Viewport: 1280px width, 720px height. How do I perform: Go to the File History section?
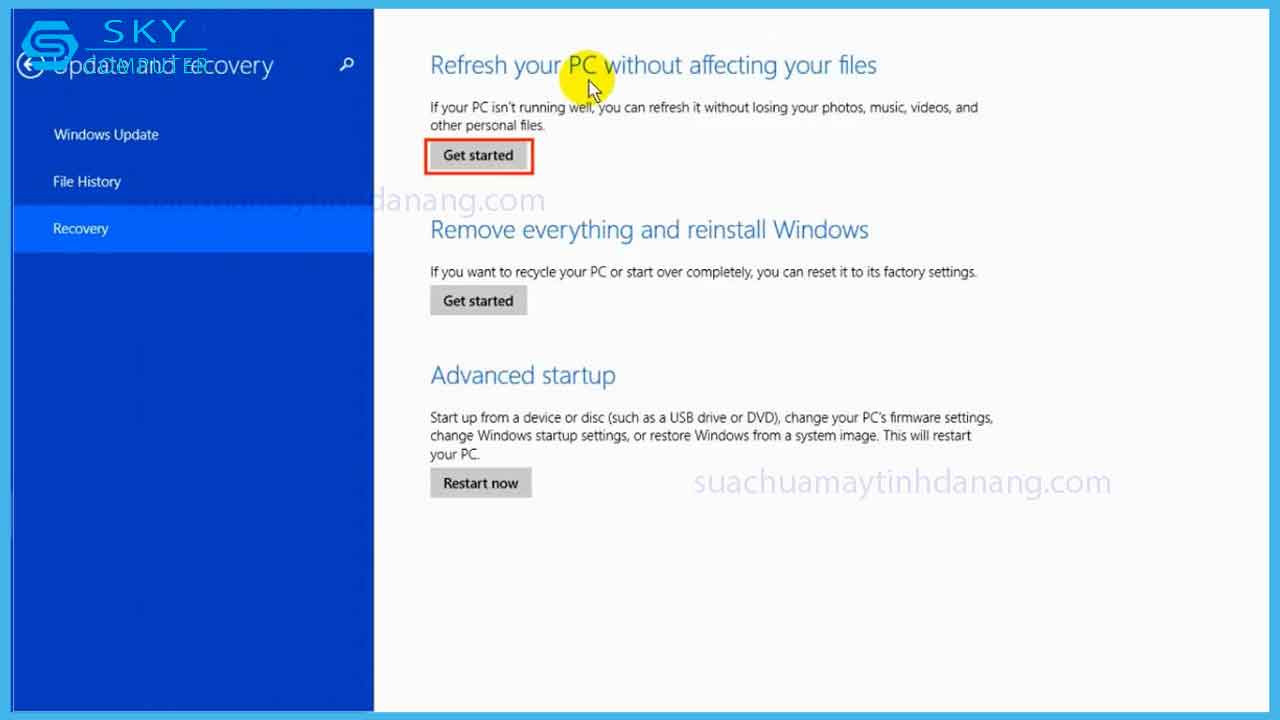[x=87, y=182]
